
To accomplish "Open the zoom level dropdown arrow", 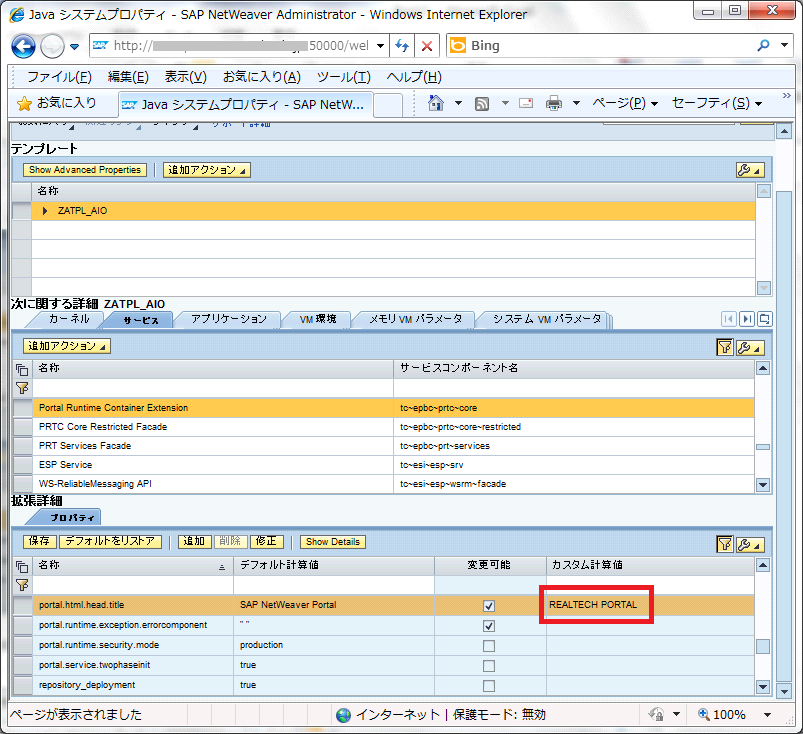I will (767, 715).
